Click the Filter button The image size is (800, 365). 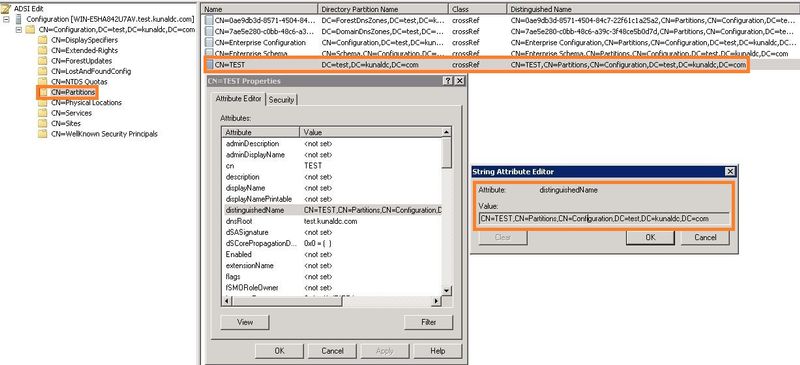[x=429, y=322]
